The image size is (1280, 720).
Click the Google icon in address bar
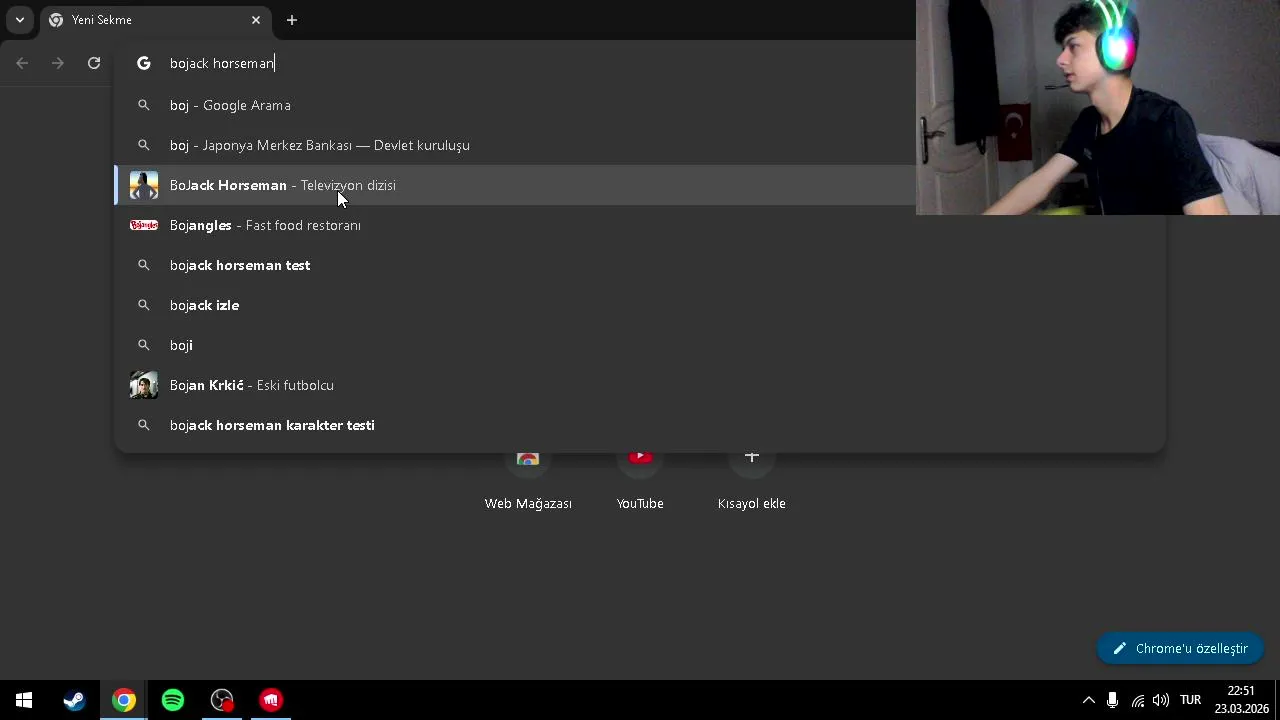click(144, 63)
